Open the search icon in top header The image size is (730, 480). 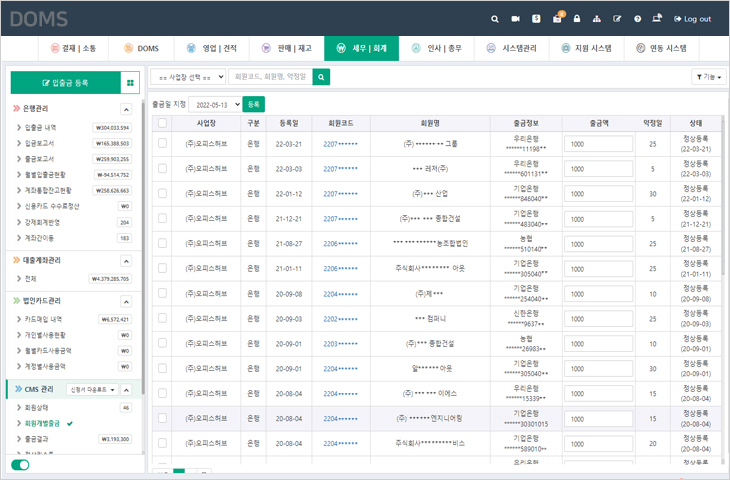(494, 19)
